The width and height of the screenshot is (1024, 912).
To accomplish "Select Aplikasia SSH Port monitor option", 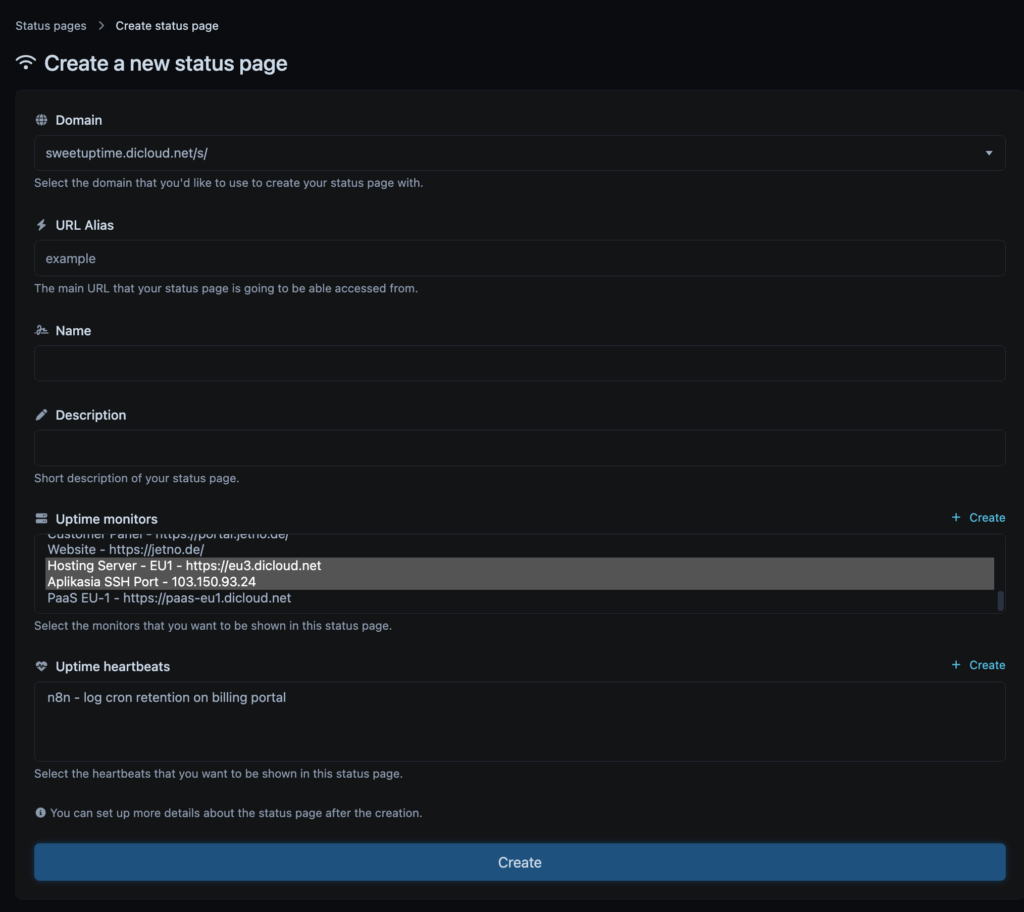I will 151,582.
